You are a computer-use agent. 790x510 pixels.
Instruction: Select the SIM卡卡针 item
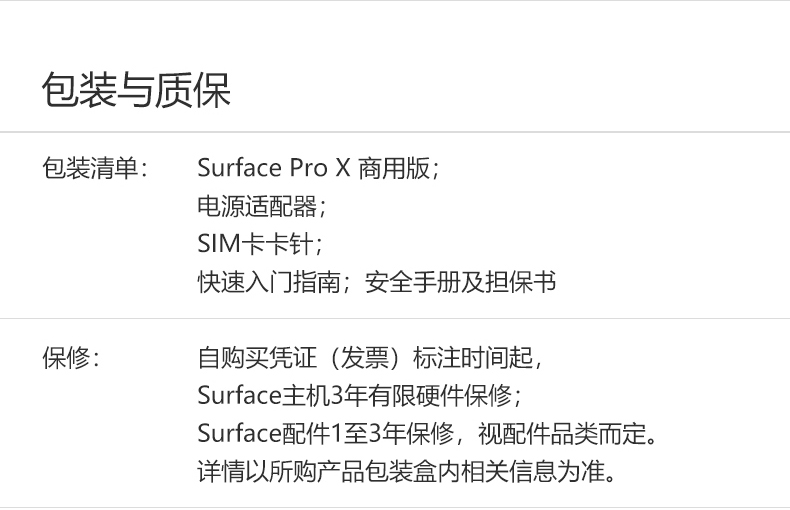pyautogui.click(x=259, y=244)
